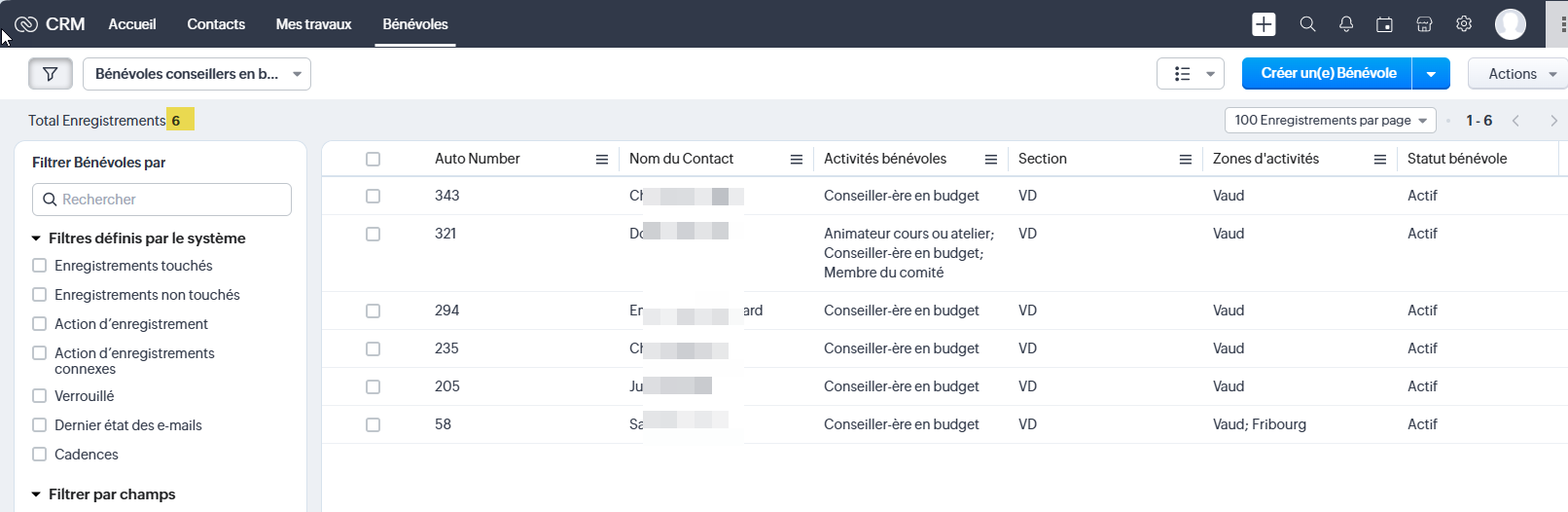Open the Auto Number column menu icon
Screen dimensions: 1568x512
[601, 160]
